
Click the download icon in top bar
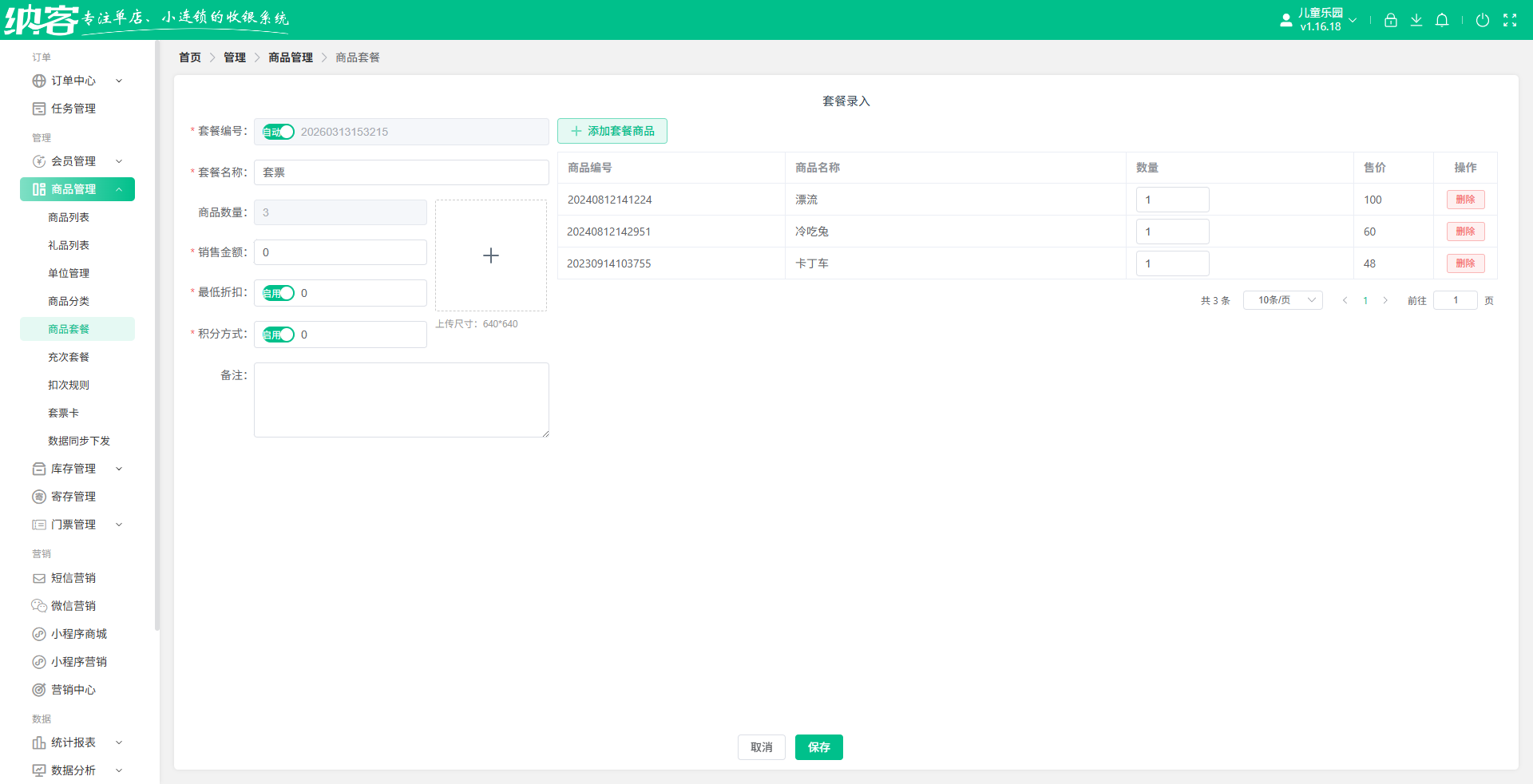1416,20
